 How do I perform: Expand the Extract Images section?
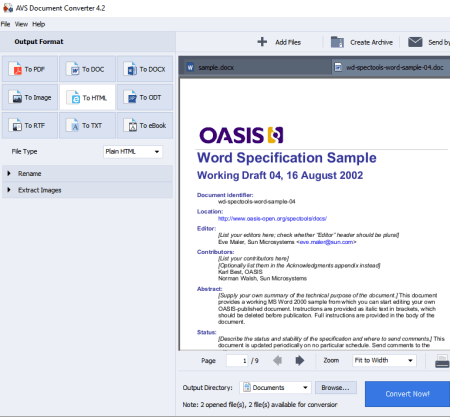(87, 190)
